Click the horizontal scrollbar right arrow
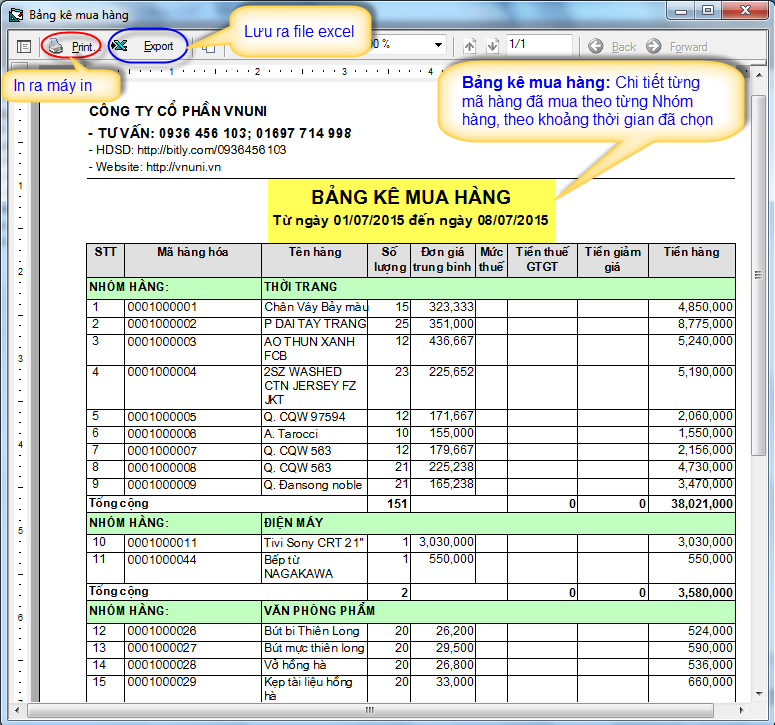The width and height of the screenshot is (775, 725). (x=743, y=711)
